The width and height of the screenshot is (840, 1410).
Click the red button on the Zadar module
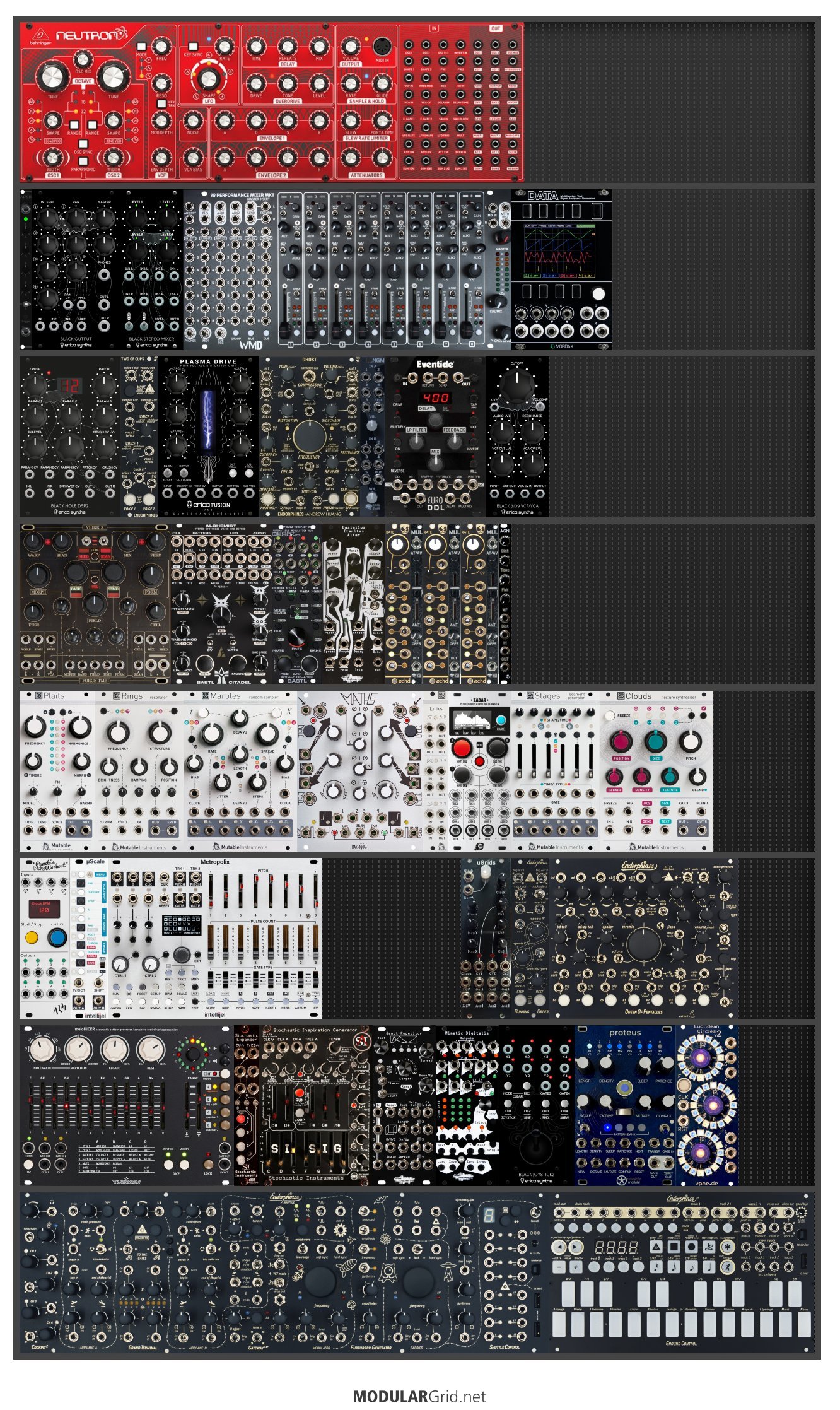click(462, 748)
